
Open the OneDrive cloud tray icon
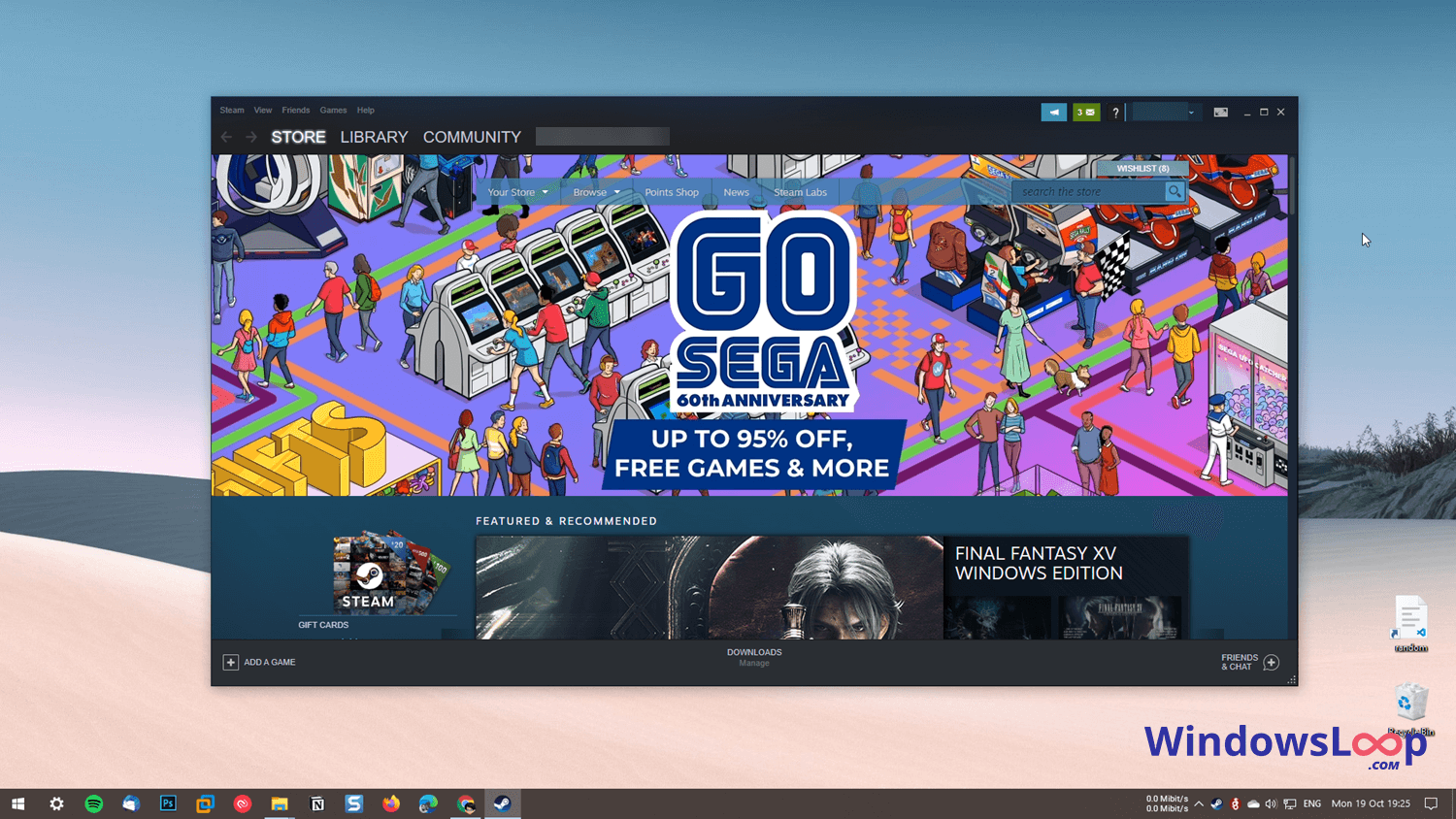tap(1253, 803)
